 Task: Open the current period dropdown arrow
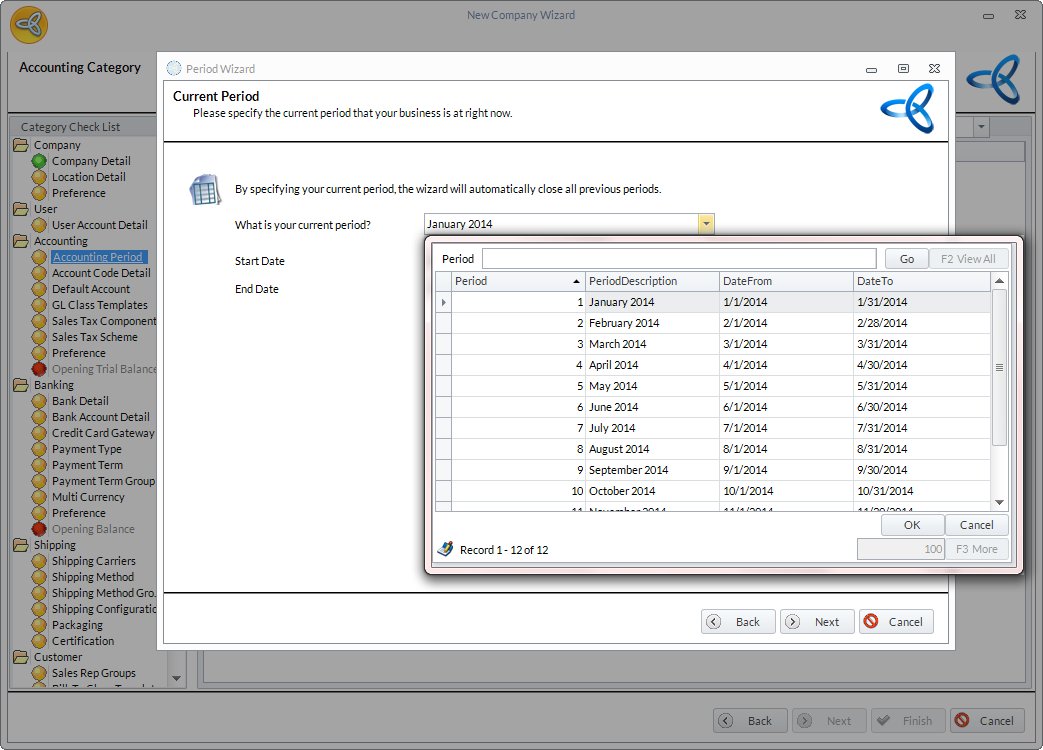point(706,224)
